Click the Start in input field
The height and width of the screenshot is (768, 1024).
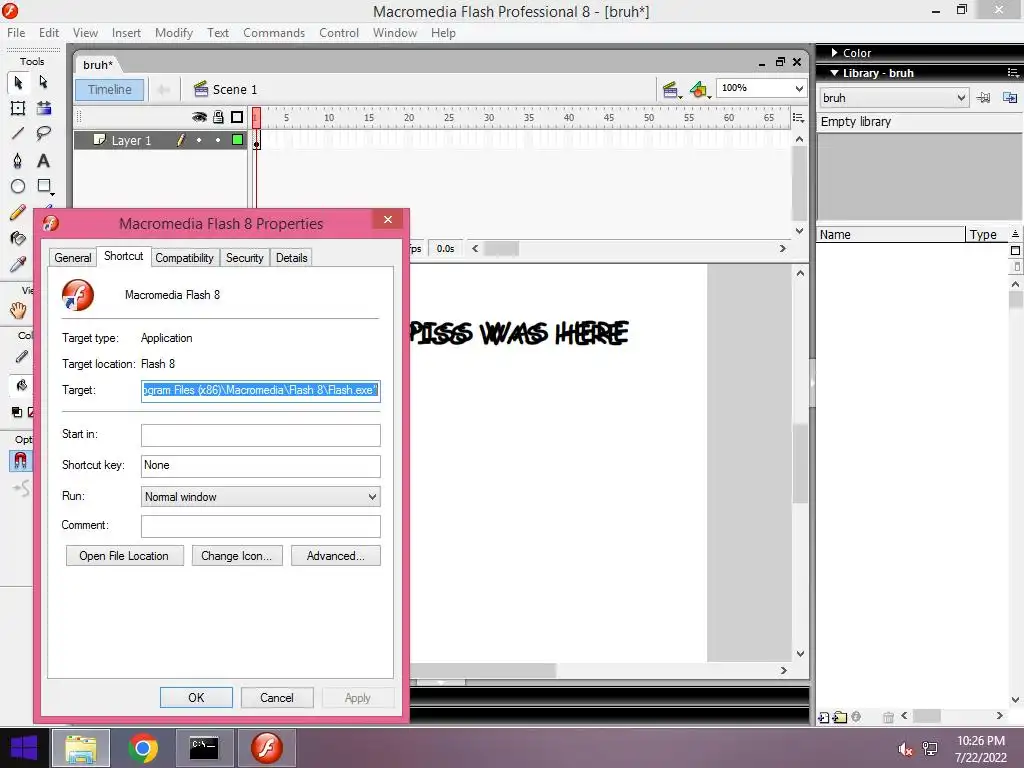[261, 435]
